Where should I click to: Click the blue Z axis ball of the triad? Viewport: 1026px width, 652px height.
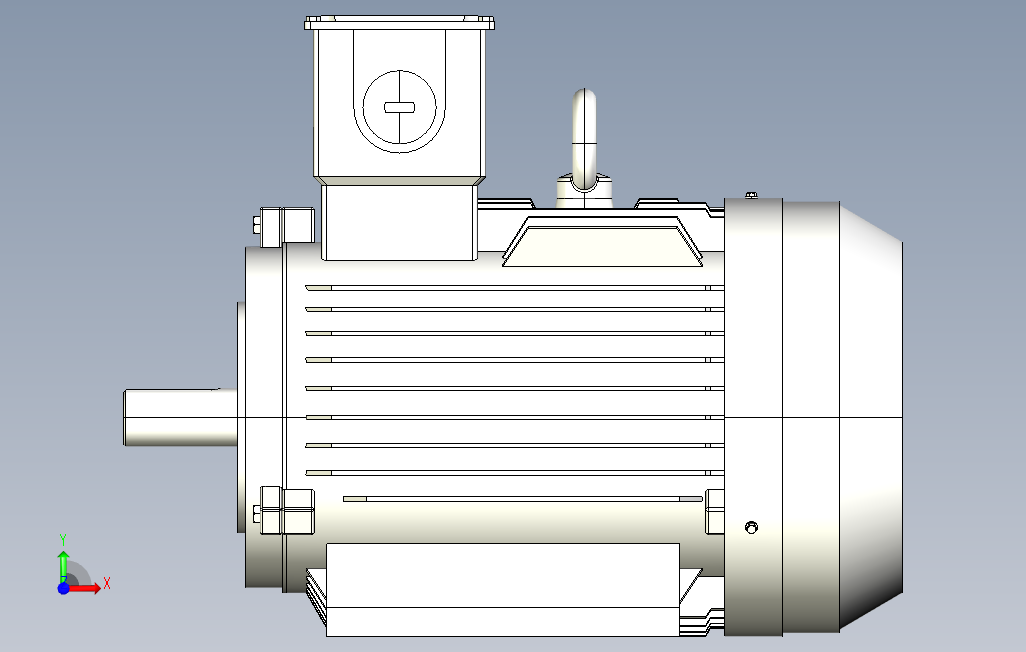click(x=63, y=589)
